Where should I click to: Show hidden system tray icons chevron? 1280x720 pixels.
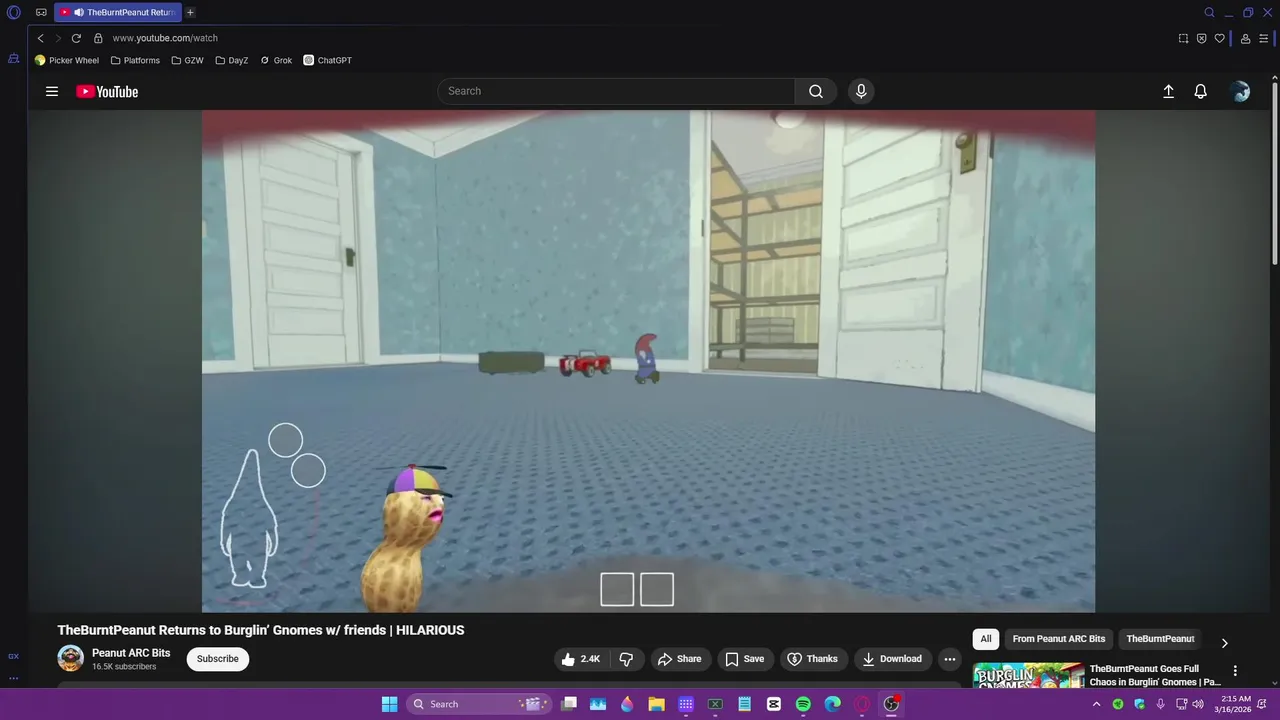coord(1097,704)
